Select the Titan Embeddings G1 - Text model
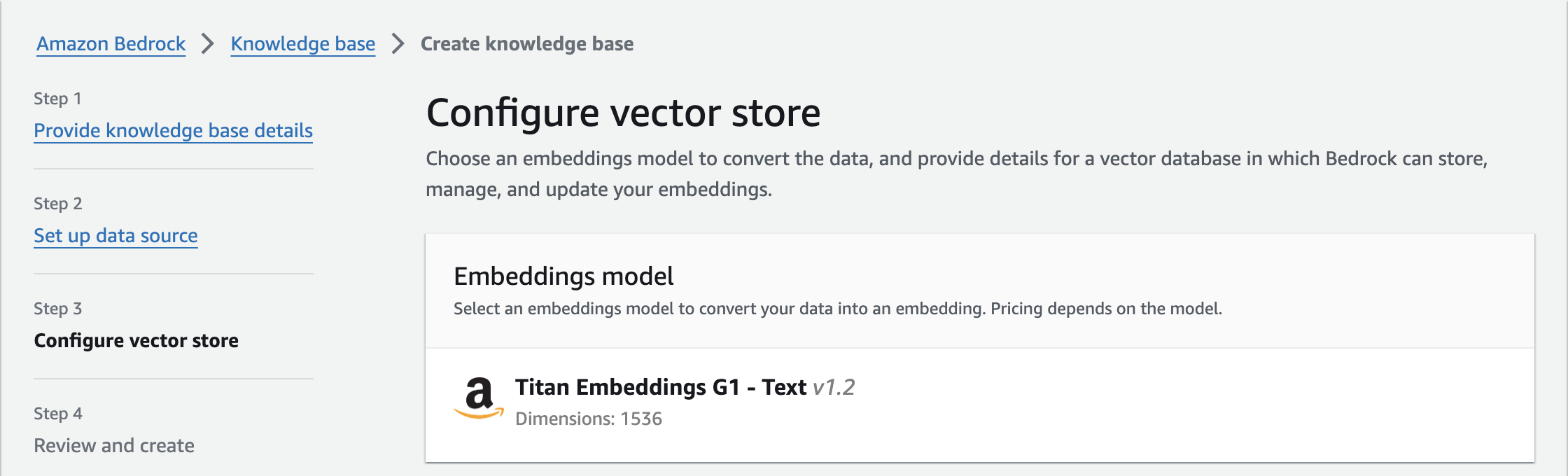The image size is (1568, 476). (x=661, y=387)
